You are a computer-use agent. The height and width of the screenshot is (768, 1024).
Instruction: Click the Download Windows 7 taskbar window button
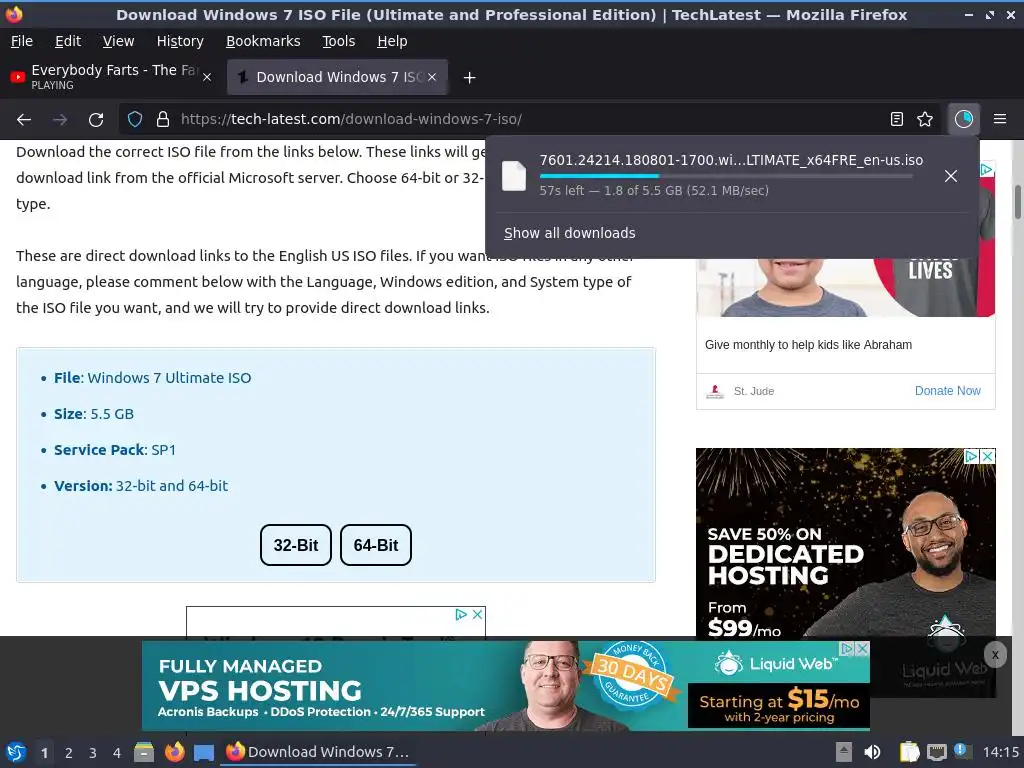pyautogui.click(x=318, y=752)
